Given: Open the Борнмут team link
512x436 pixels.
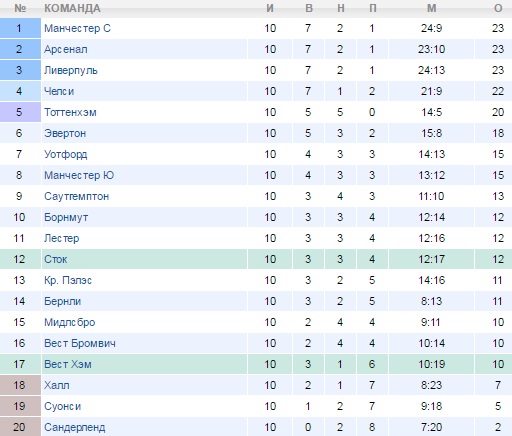Looking at the screenshot, I should [66, 217].
